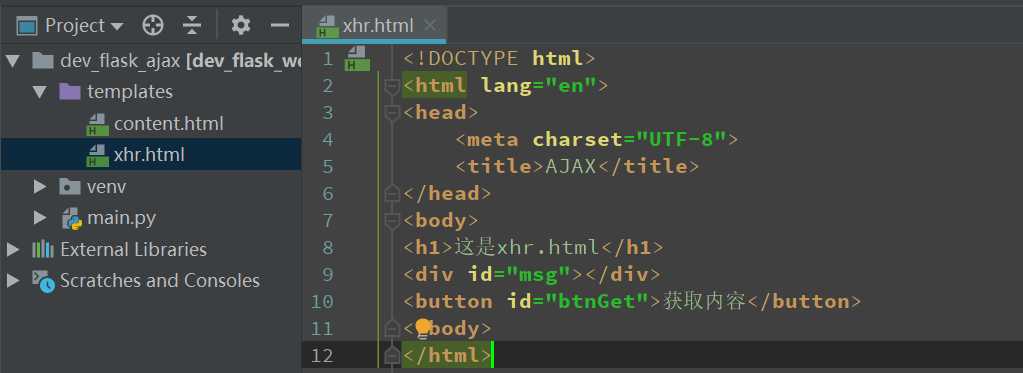The height and width of the screenshot is (373, 1023).
Task: Collapse the dev_flask_ajax project root
Action: (12, 61)
